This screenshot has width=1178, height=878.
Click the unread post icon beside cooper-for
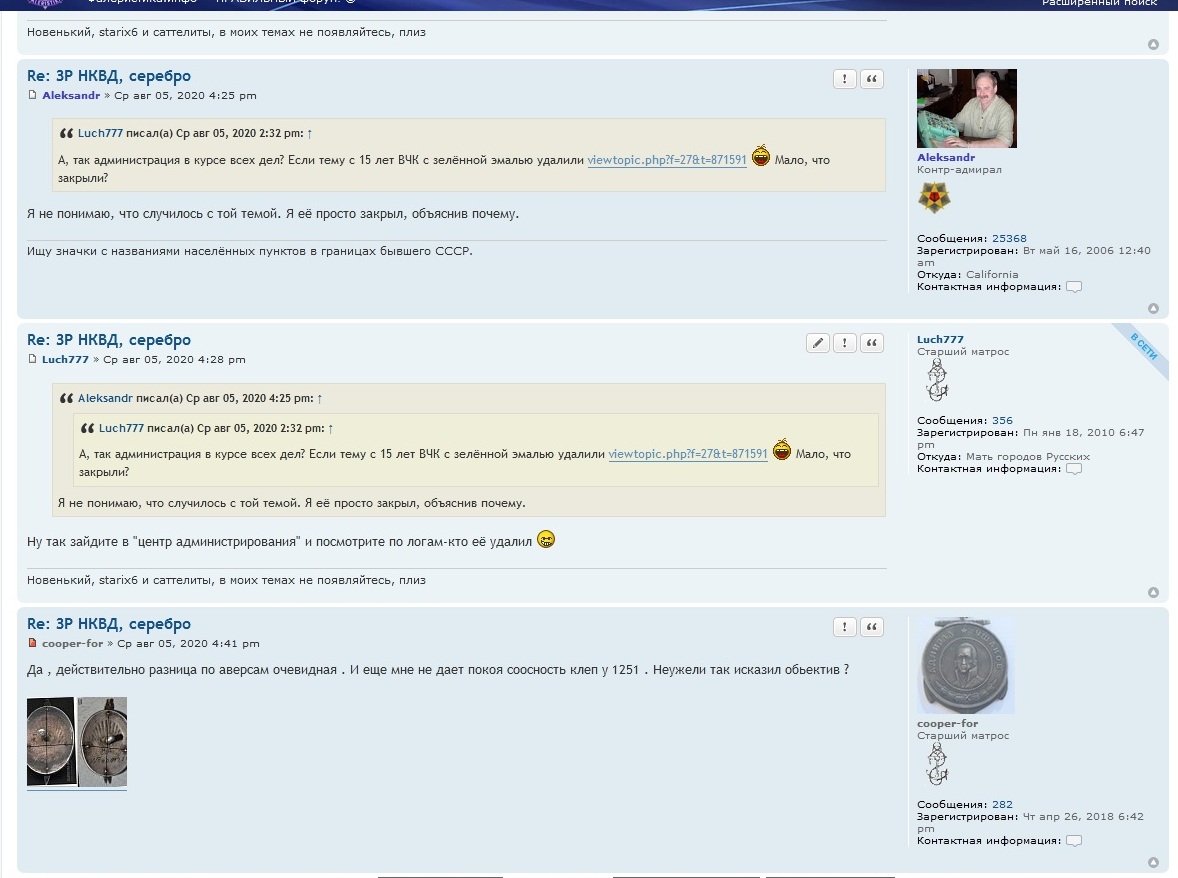coord(33,644)
